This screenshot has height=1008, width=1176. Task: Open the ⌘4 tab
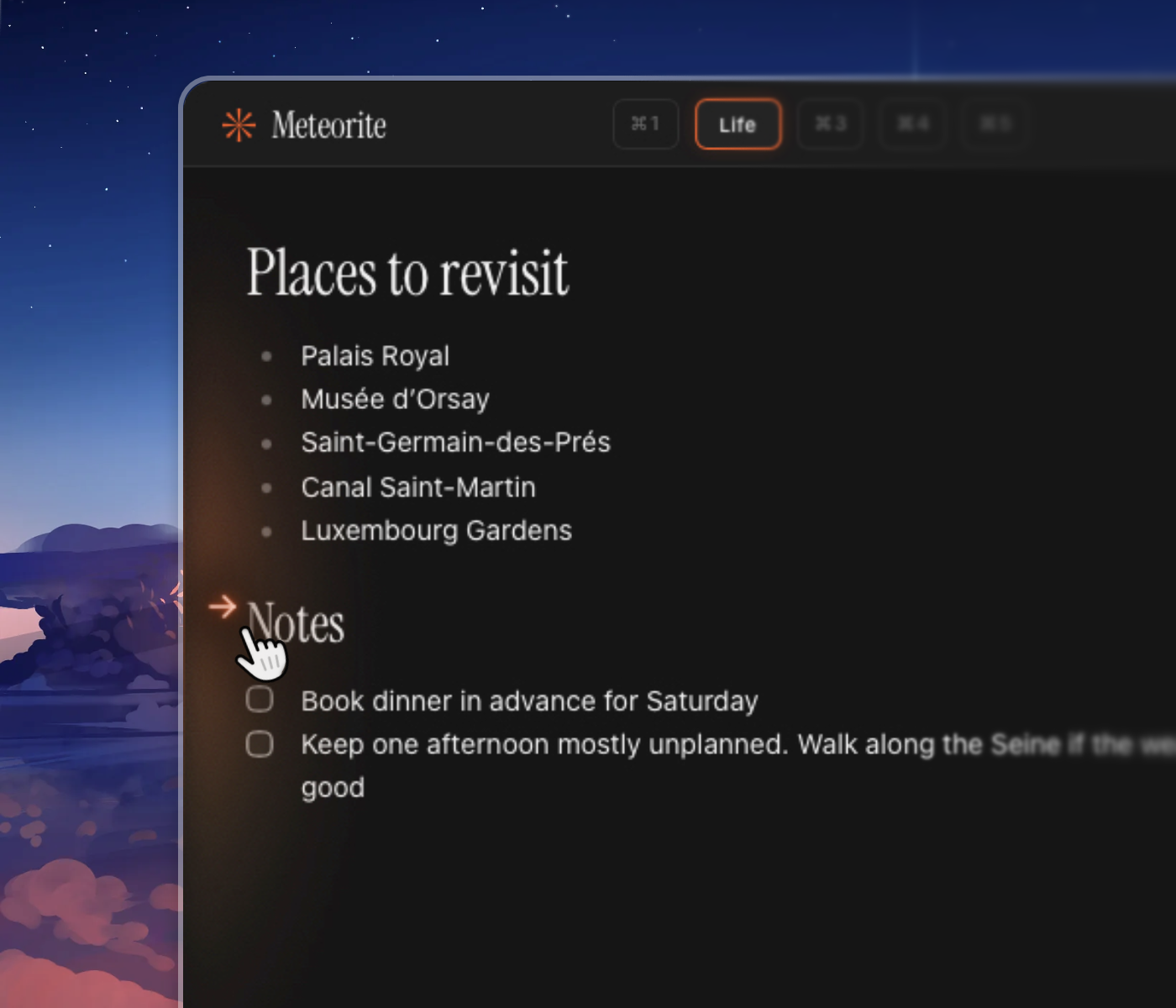point(913,124)
